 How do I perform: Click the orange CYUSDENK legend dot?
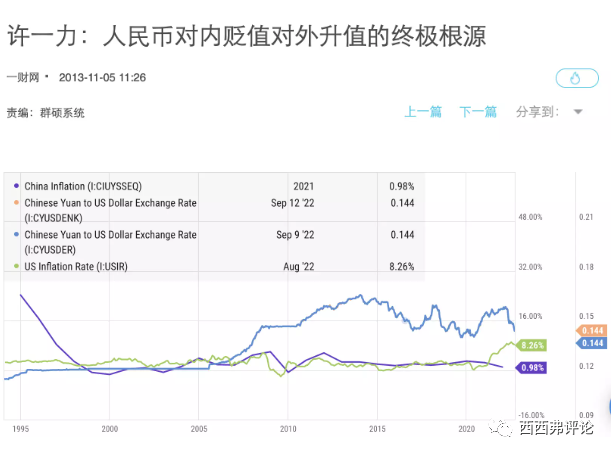pos(16,203)
